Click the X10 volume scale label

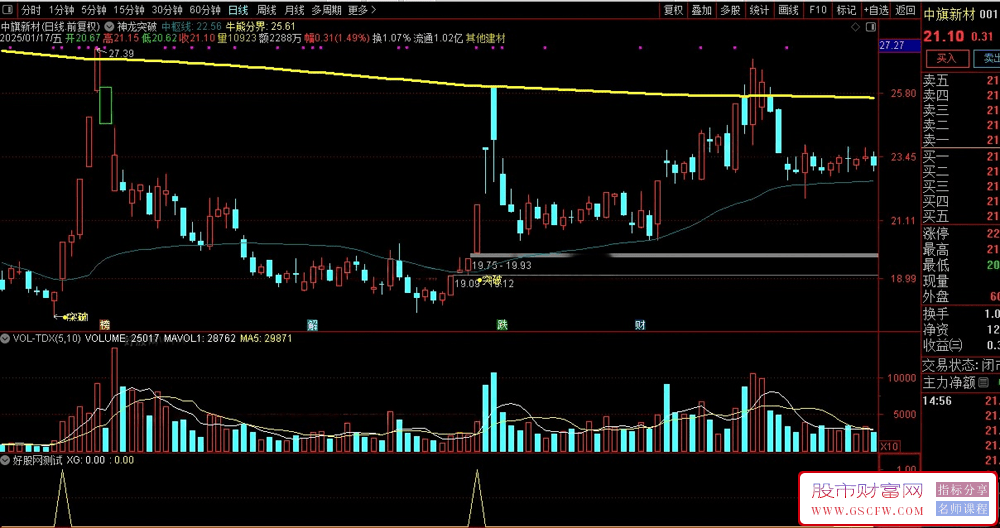890,445
